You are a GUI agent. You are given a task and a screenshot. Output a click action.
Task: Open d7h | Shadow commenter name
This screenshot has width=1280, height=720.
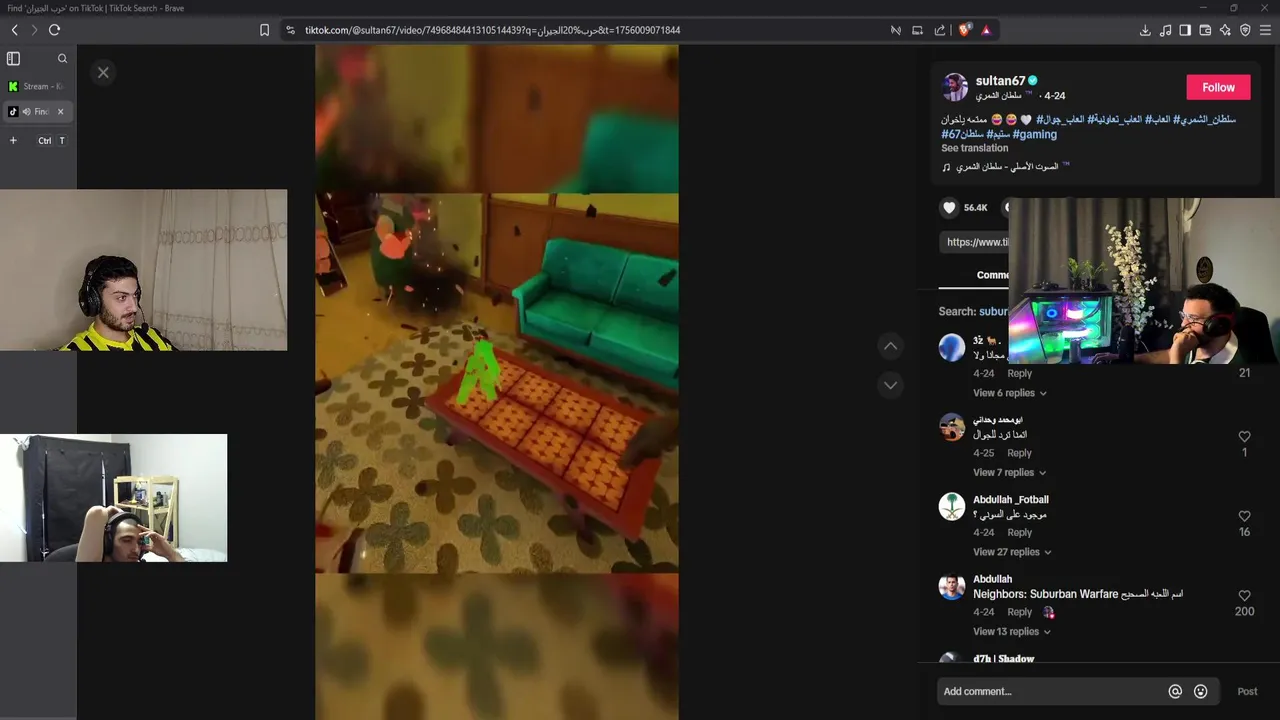click(x=1003, y=658)
